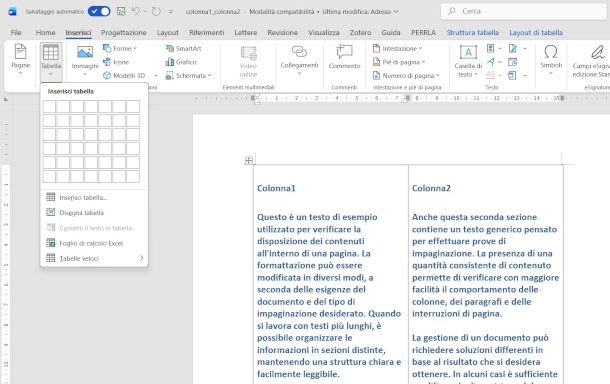Click the Object icon in Testo group

pyautogui.click(x=512, y=75)
